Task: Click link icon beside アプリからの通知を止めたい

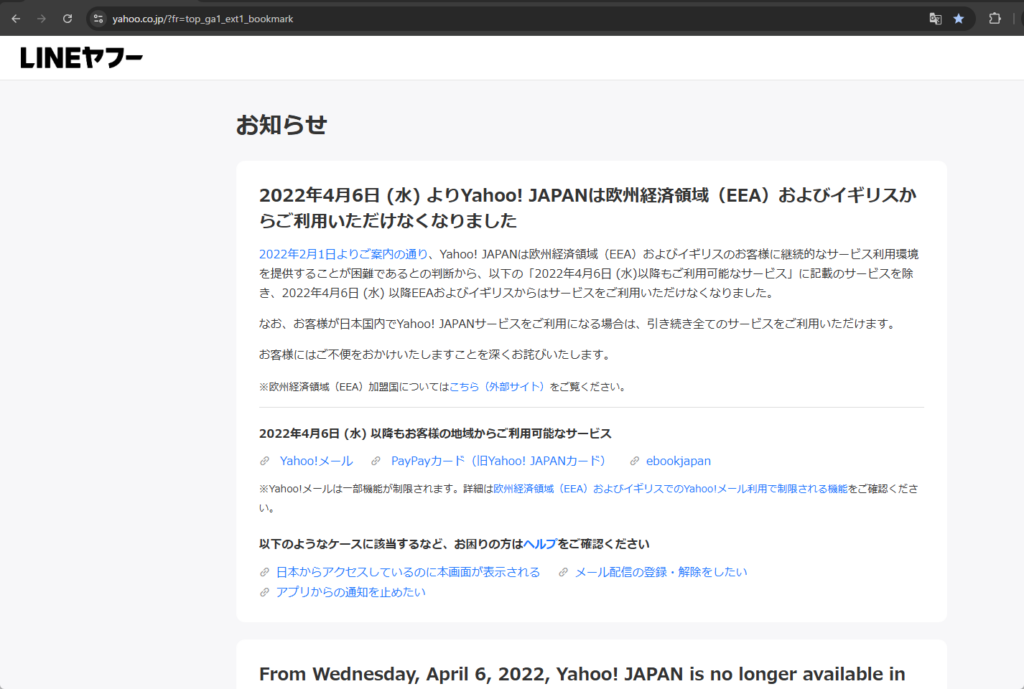Action: coord(264,592)
